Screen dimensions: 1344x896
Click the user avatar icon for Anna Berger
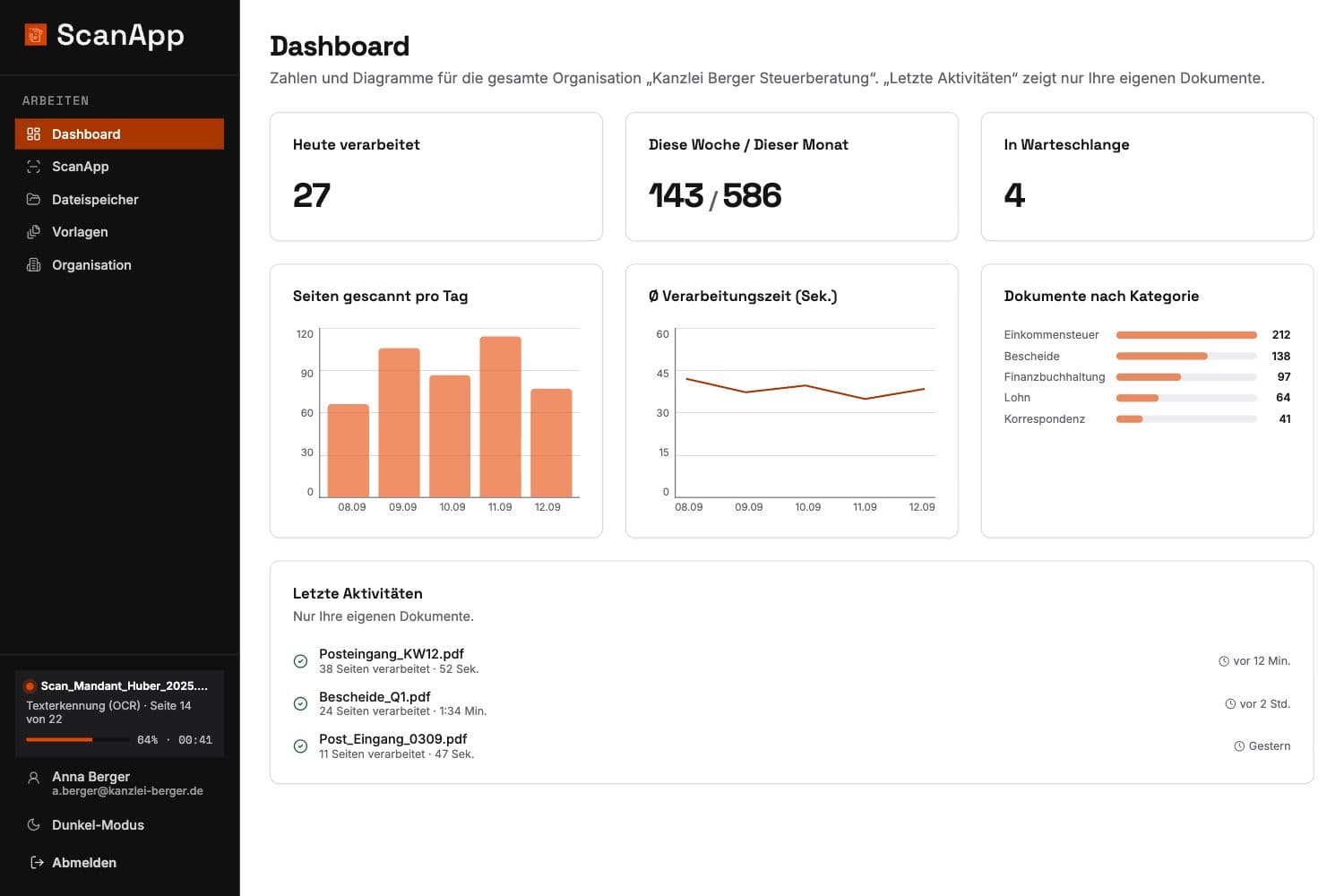tap(34, 779)
